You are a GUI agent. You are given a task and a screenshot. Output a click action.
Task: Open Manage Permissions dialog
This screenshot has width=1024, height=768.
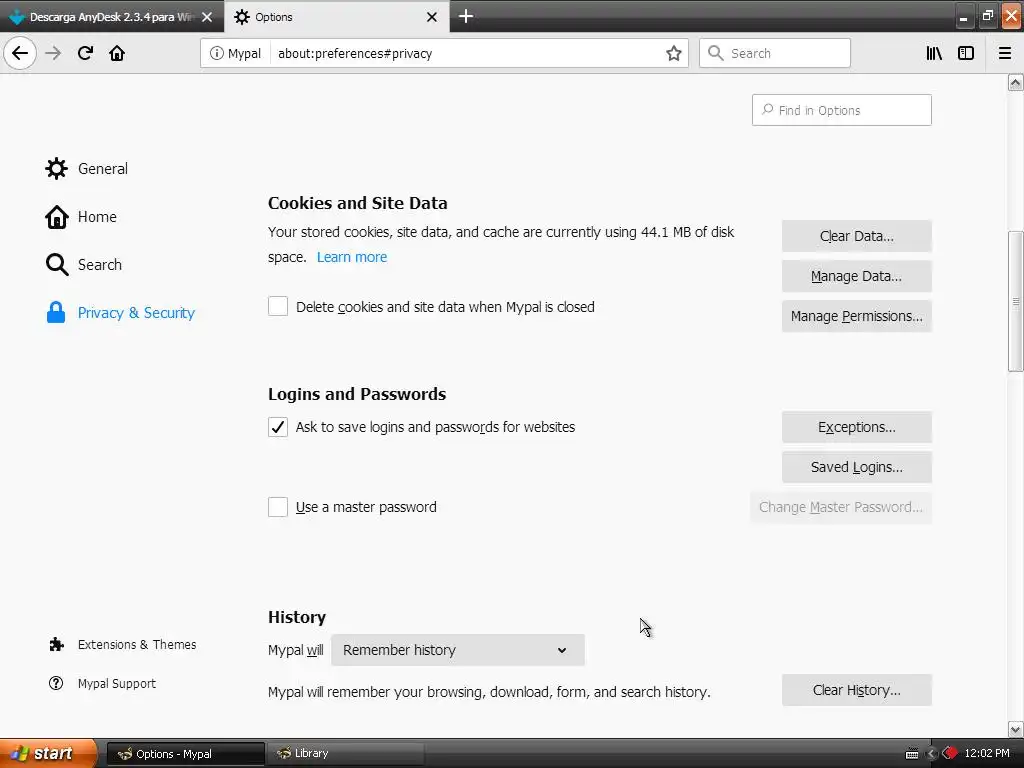pos(856,316)
